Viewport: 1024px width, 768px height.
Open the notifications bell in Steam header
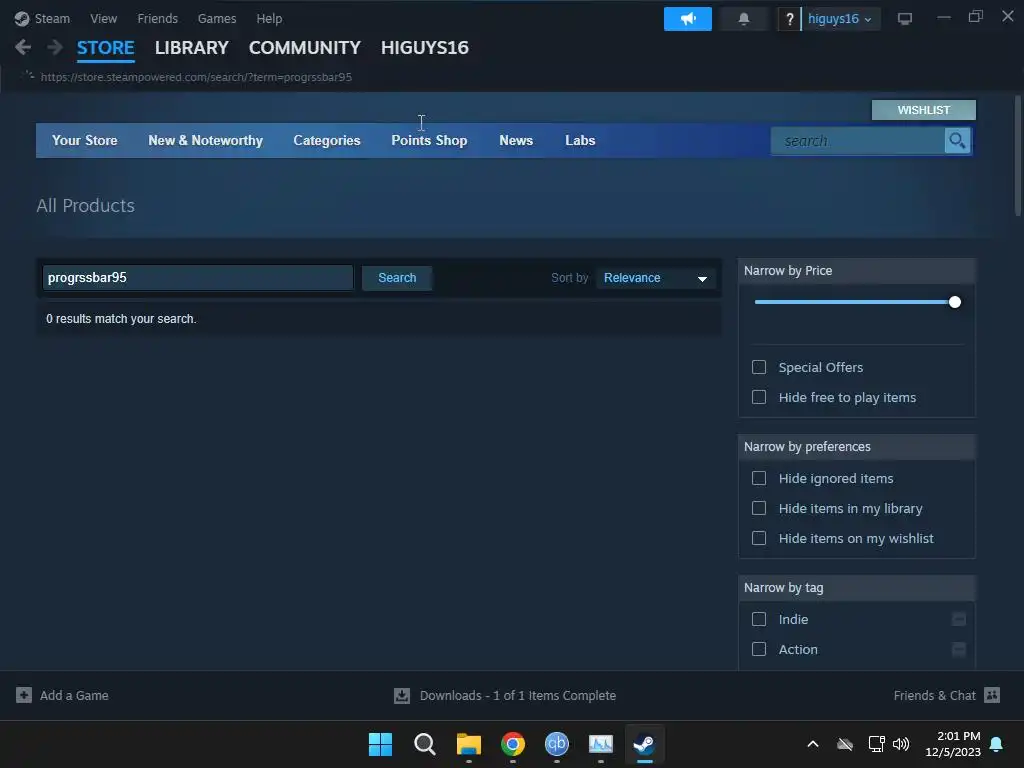[743, 19]
